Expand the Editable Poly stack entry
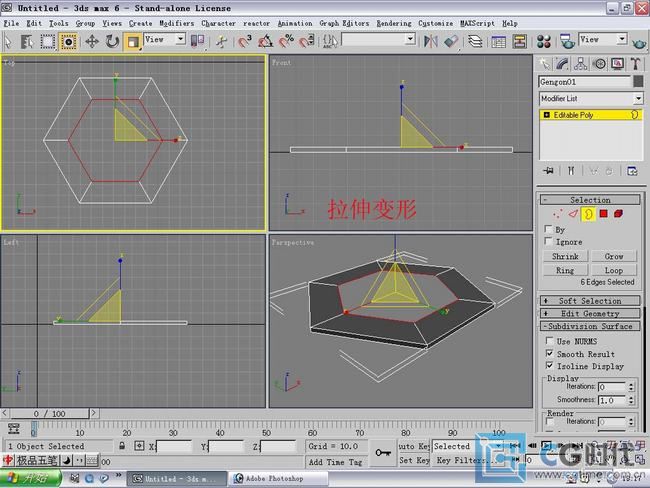Viewport: 650px width, 488px height. pyautogui.click(x=546, y=115)
